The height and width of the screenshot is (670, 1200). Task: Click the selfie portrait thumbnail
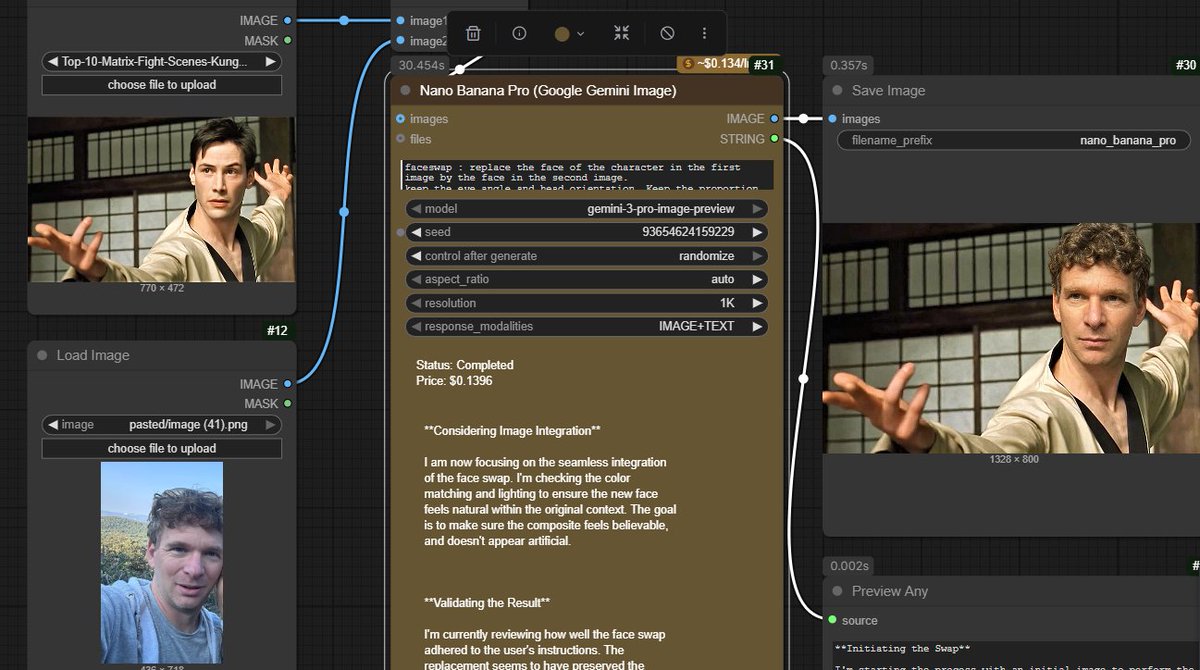[161, 562]
